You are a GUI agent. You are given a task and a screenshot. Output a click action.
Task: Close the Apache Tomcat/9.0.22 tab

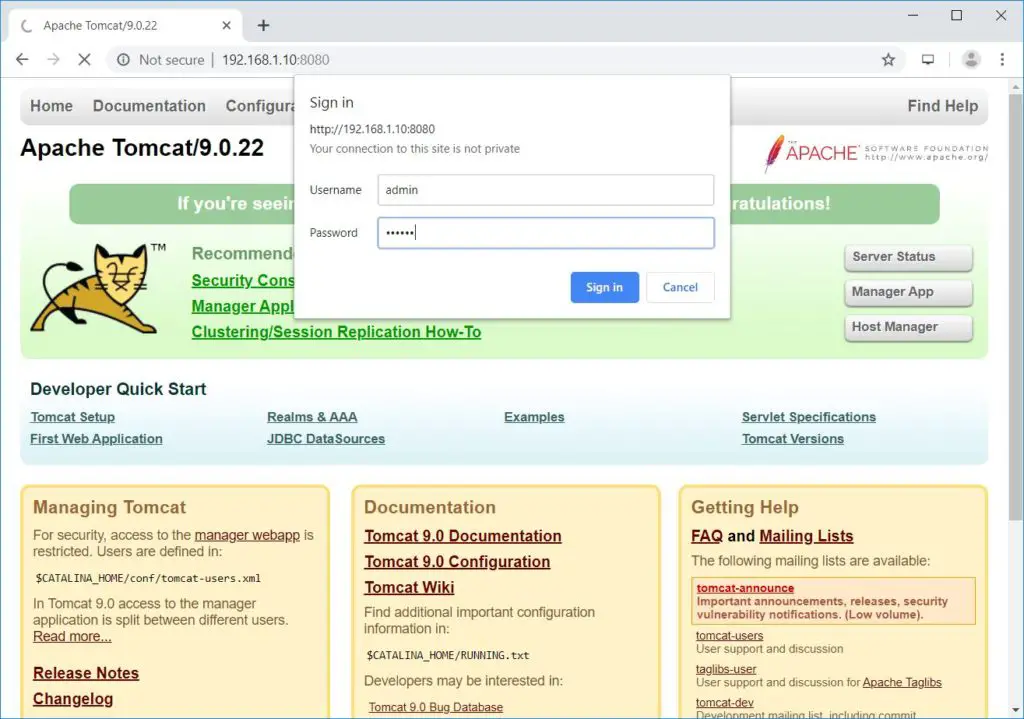coord(227,25)
